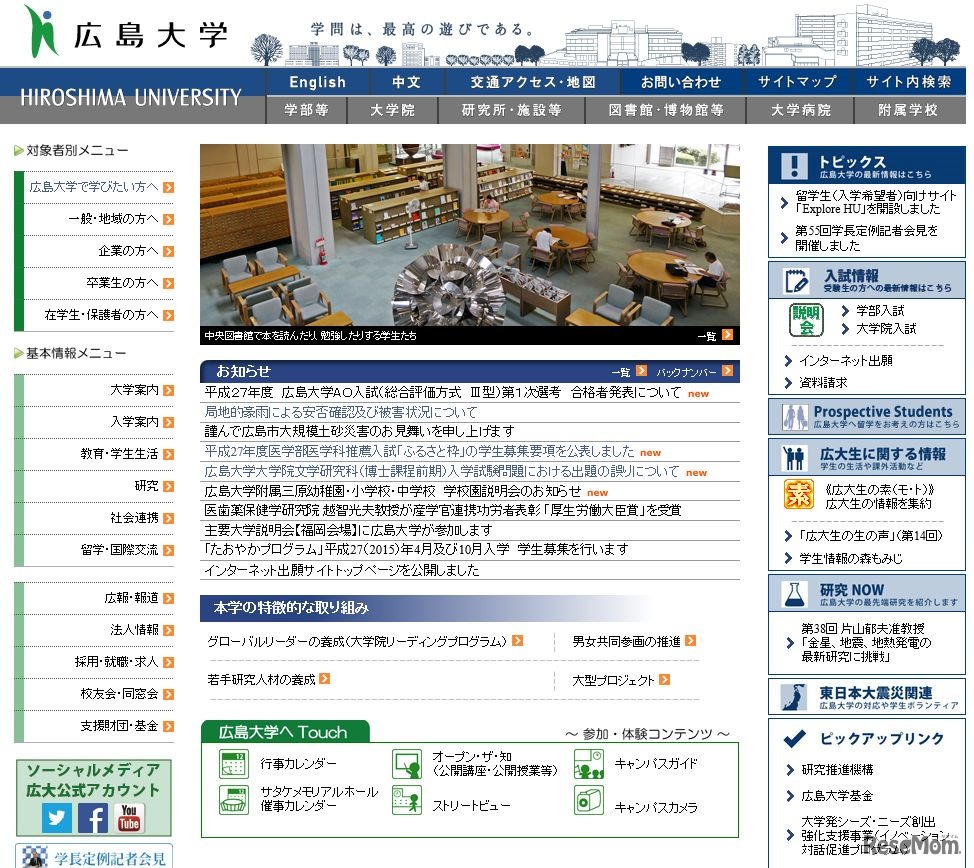Viewport: 974px width, 868px height.
Task: Click the orange arrow in photo caption 一覧
Action: (x=727, y=335)
